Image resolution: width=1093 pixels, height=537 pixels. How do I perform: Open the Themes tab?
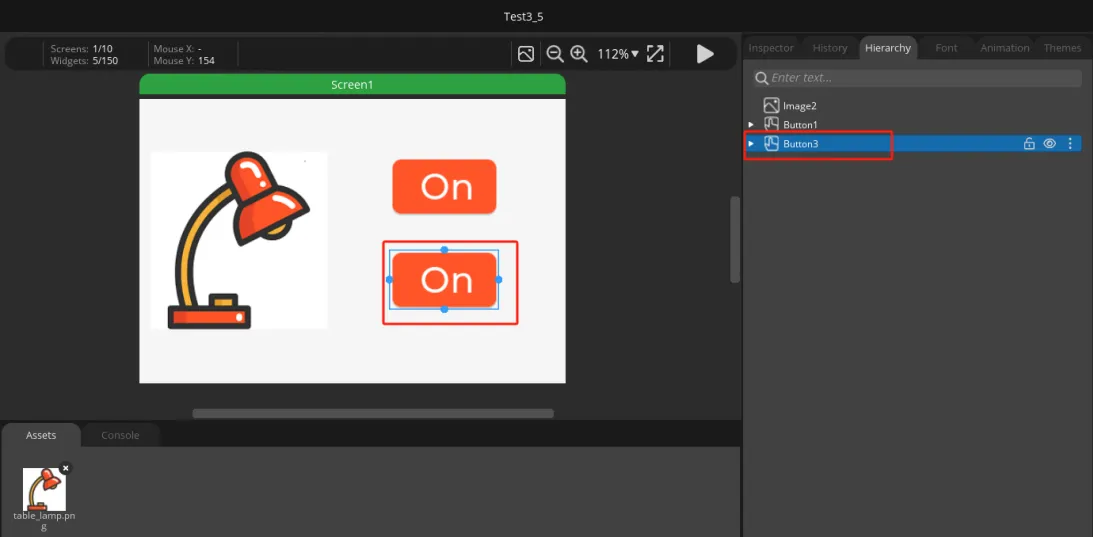pos(1063,48)
